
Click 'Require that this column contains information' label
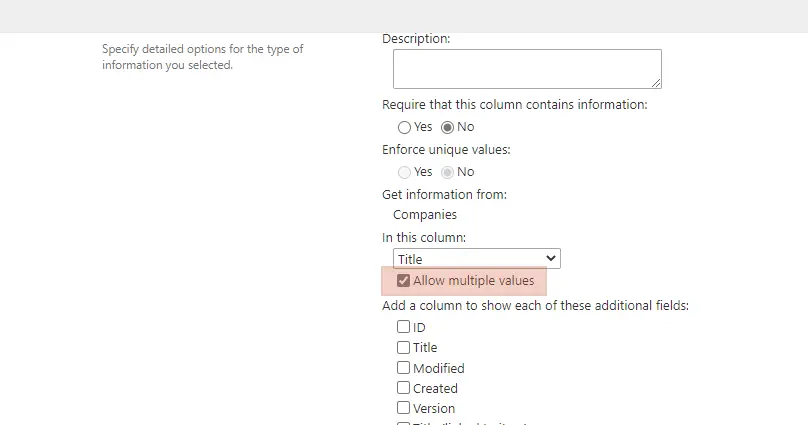(x=514, y=105)
